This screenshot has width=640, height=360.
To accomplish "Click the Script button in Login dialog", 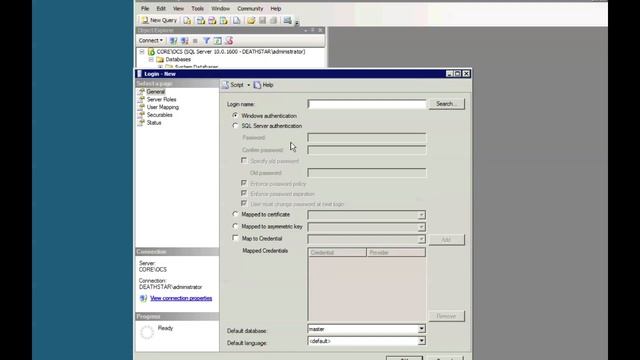I will [233, 85].
